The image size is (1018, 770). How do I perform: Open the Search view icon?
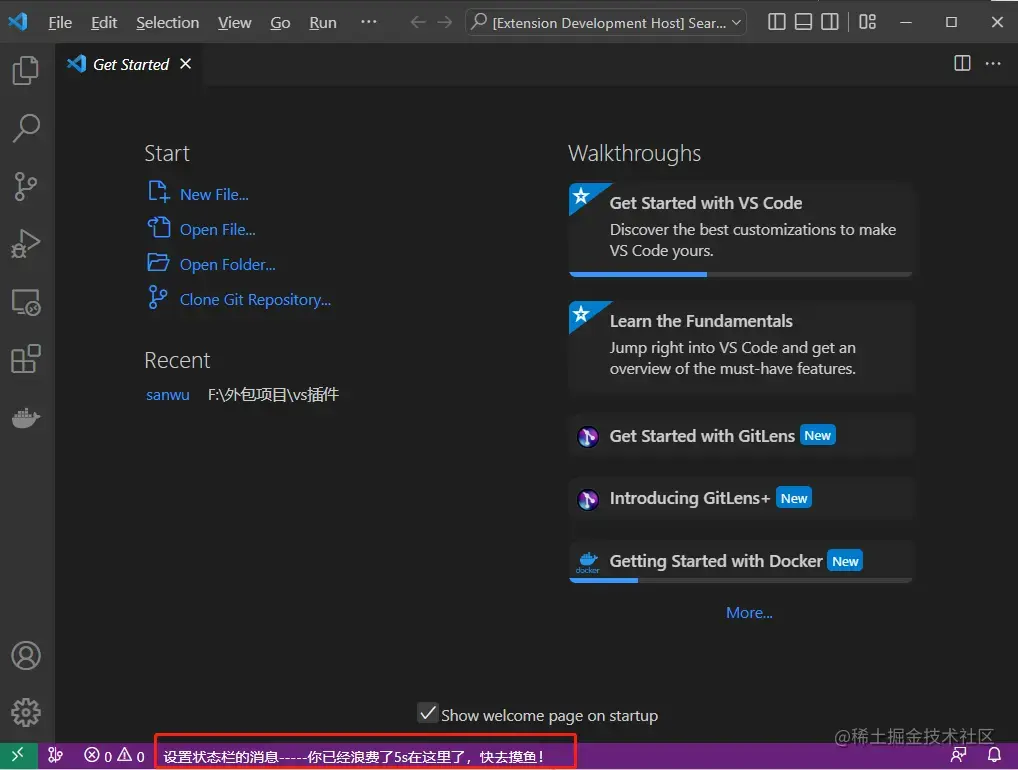[26, 128]
